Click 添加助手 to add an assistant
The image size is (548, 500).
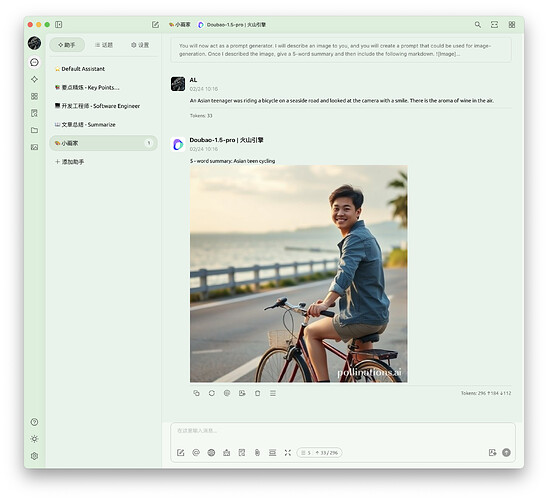[x=70, y=162]
